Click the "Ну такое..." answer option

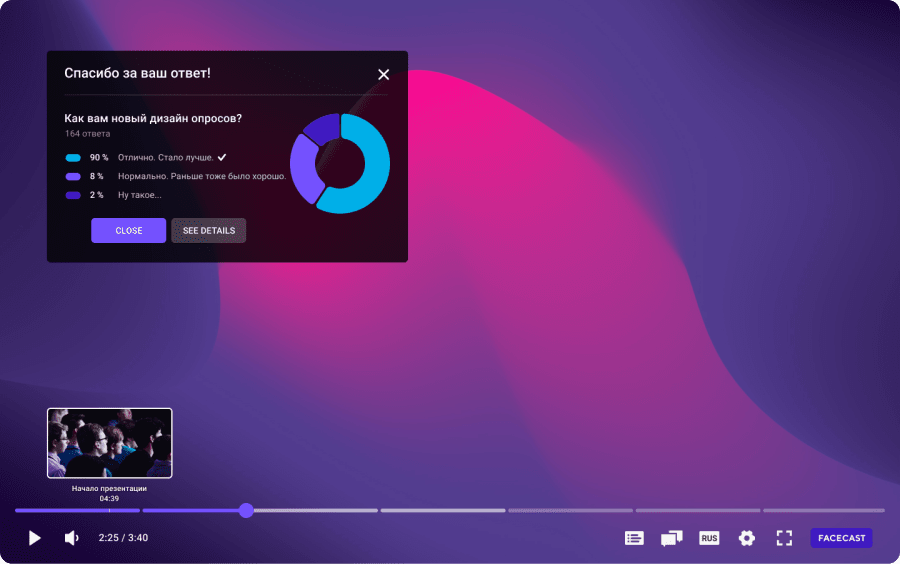point(140,195)
